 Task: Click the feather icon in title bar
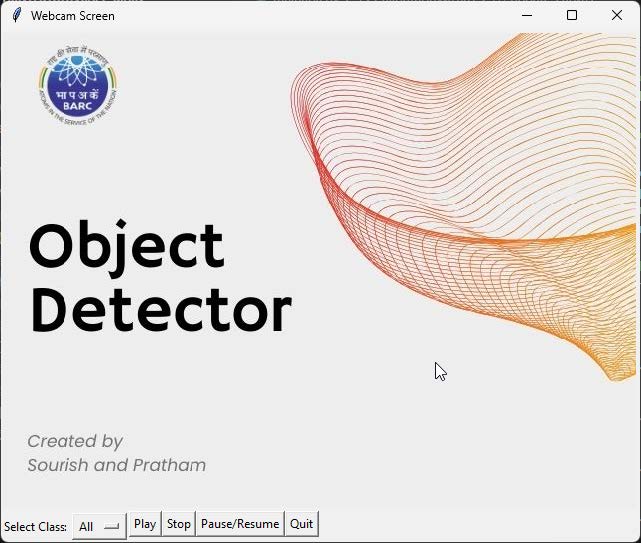(x=16, y=16)
